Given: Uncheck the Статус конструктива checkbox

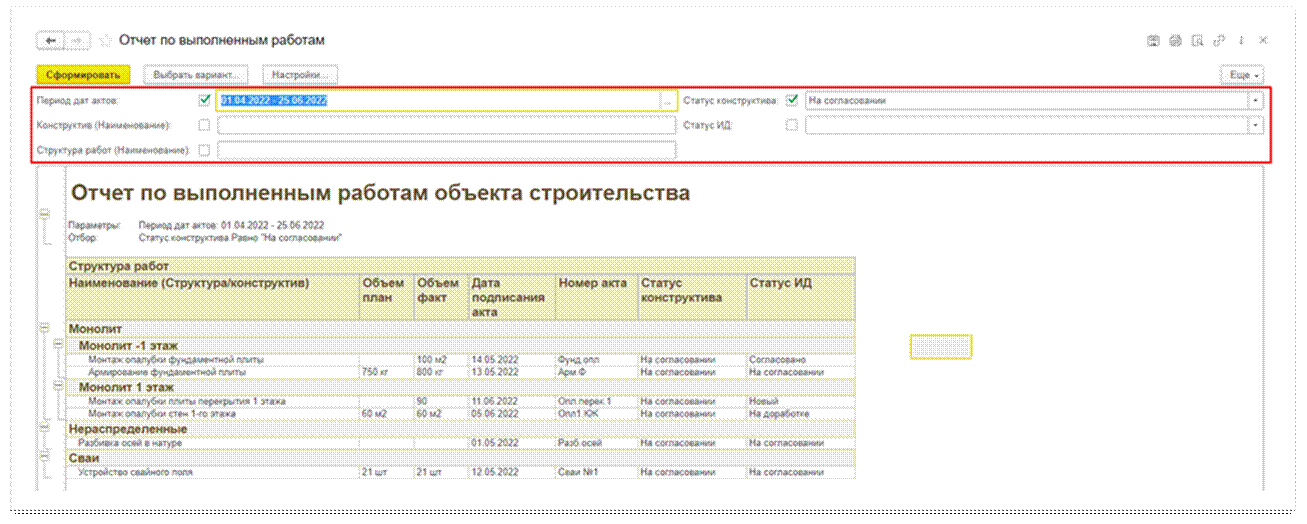Looking at the screenshot, I should [x=792, y=100].
